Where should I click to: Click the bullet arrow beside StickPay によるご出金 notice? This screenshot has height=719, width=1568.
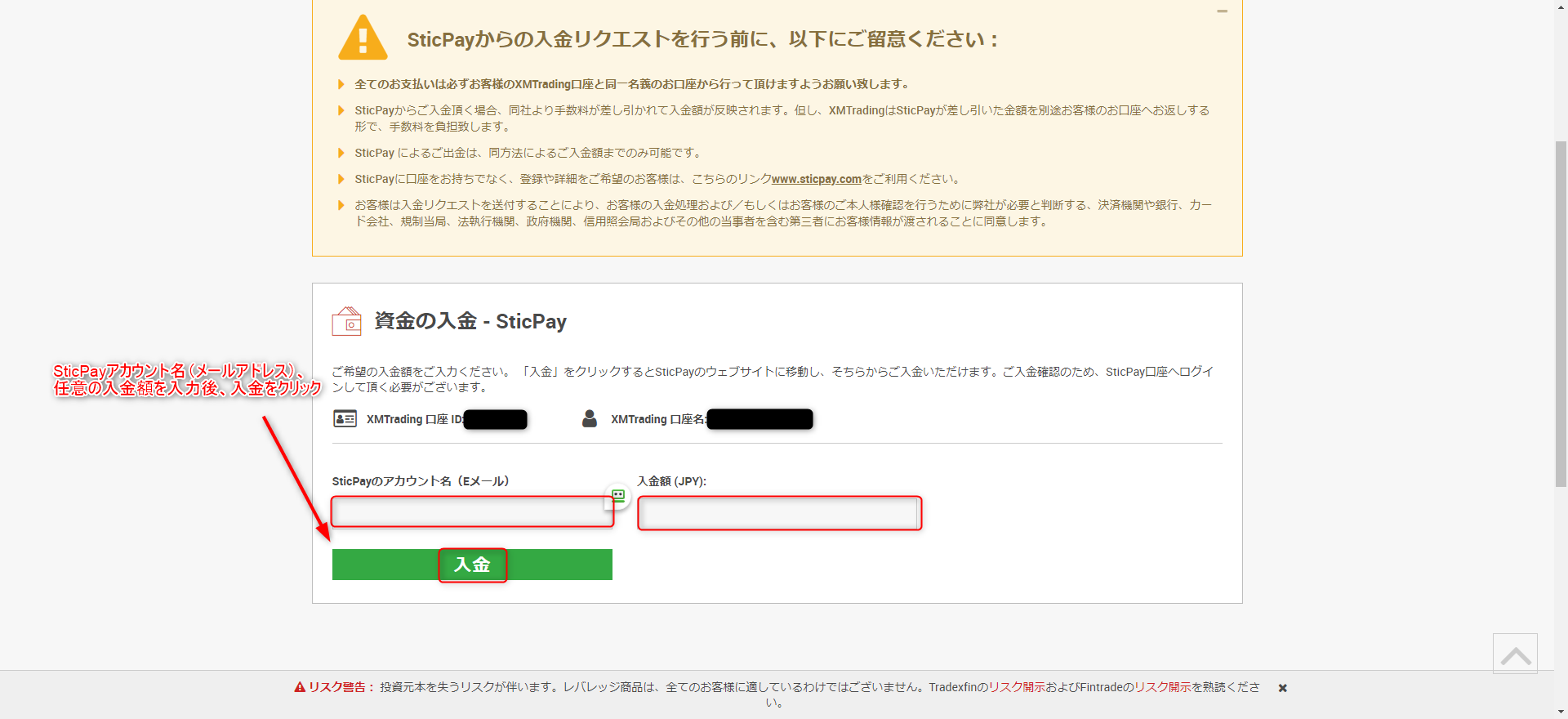(341, 153)
